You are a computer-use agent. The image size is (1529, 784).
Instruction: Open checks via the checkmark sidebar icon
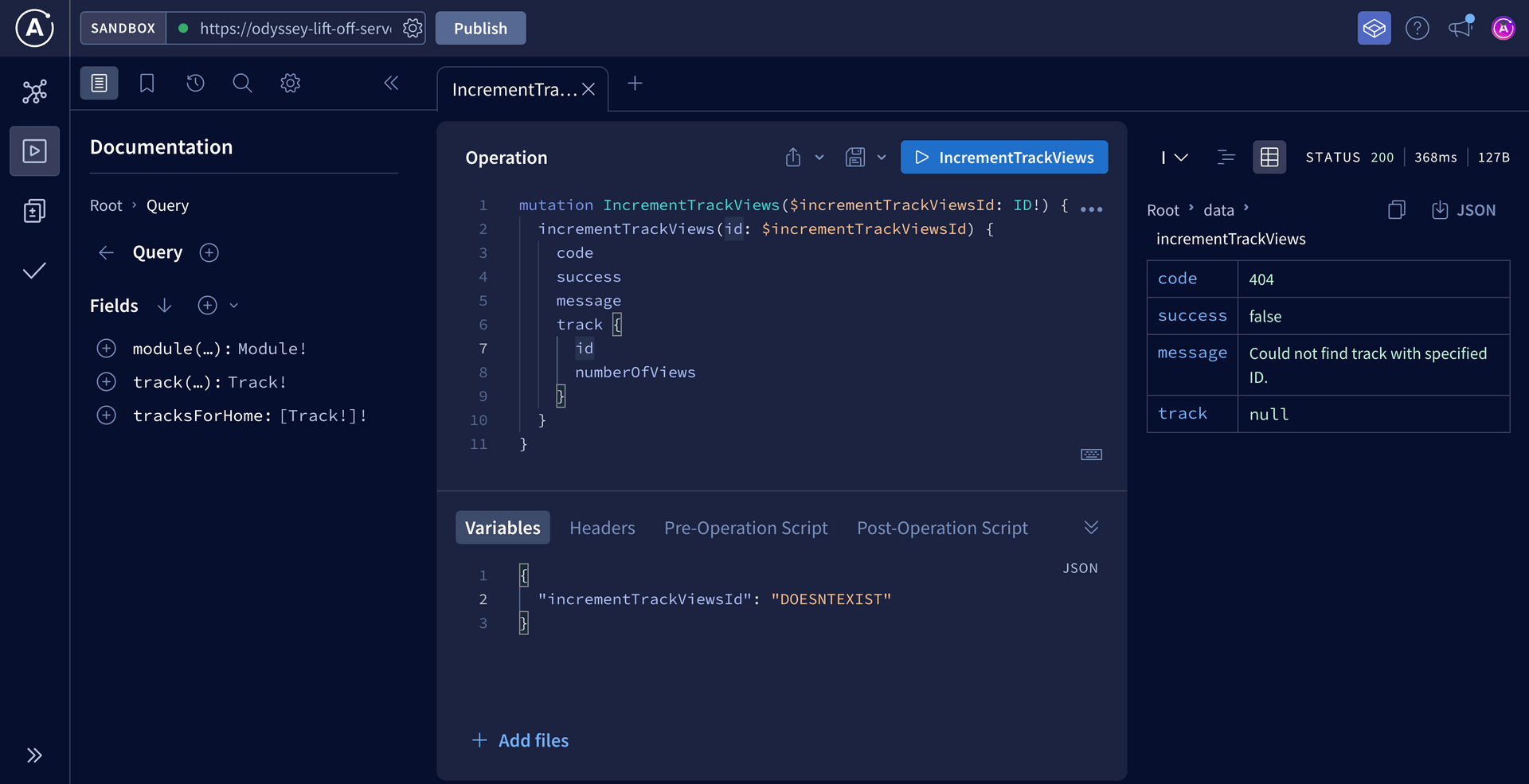click(34, 271)
